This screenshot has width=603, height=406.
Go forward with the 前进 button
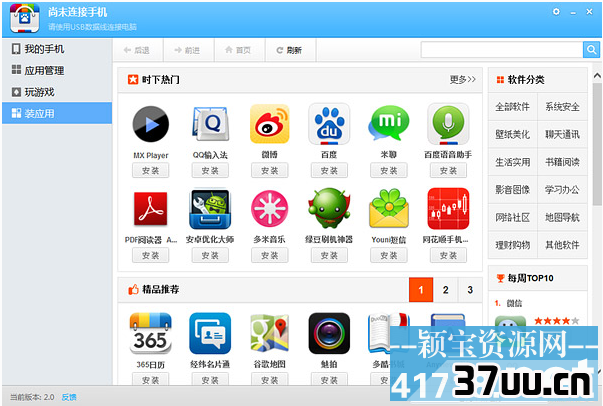coord(188,50)
